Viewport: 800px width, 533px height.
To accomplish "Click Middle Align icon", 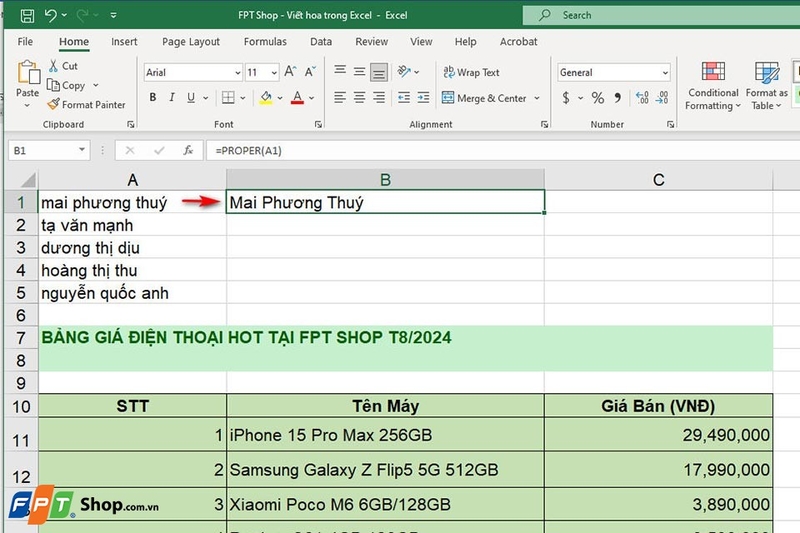I will click(x=360, y=71).
